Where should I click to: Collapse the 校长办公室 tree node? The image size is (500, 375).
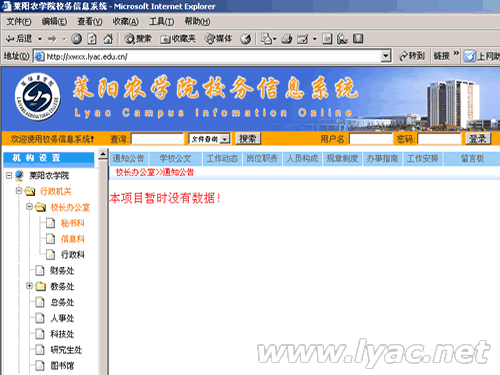pos(29,207)
